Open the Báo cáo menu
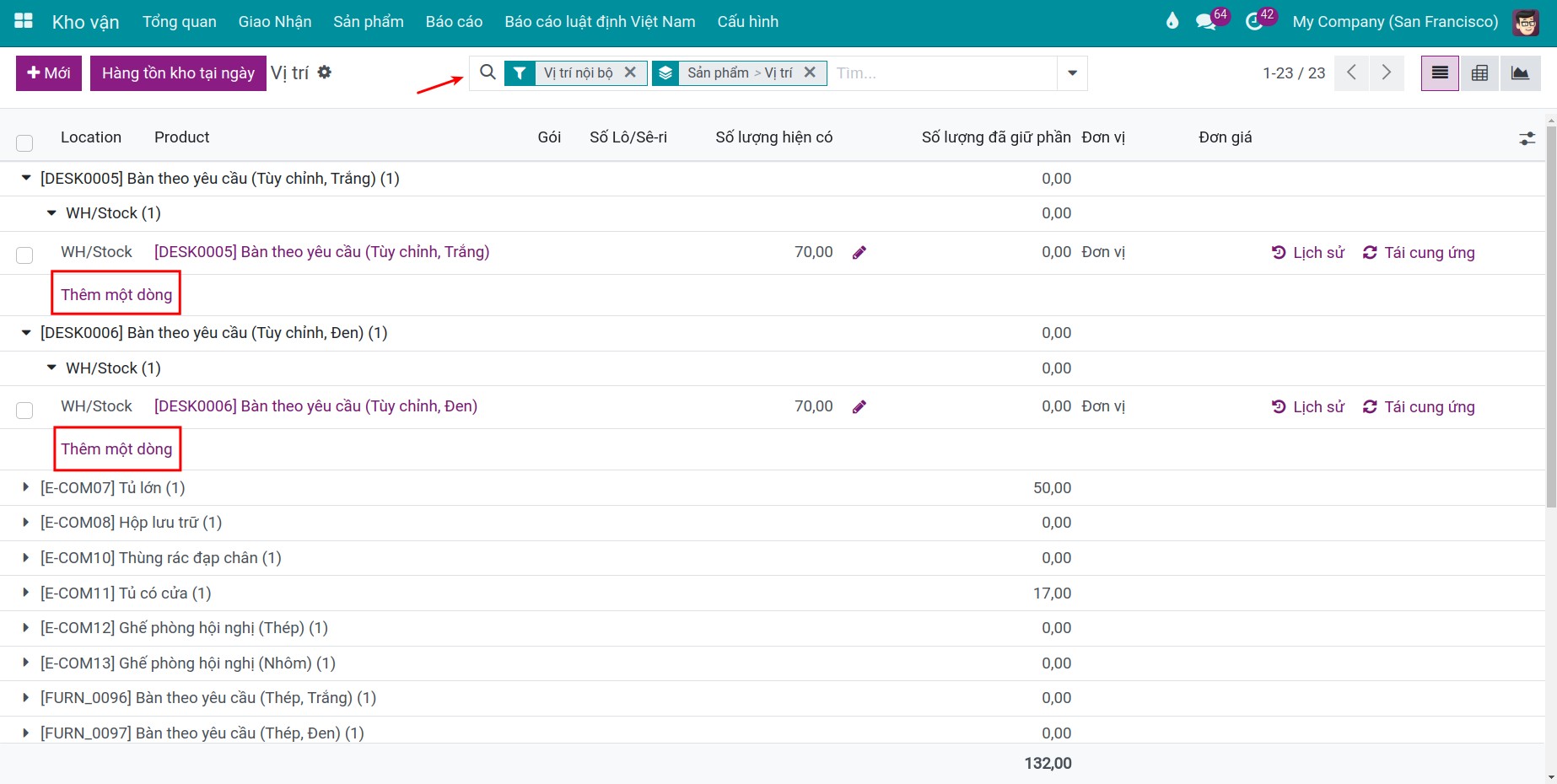The image size is (1557, 784). tap(454, 22)
